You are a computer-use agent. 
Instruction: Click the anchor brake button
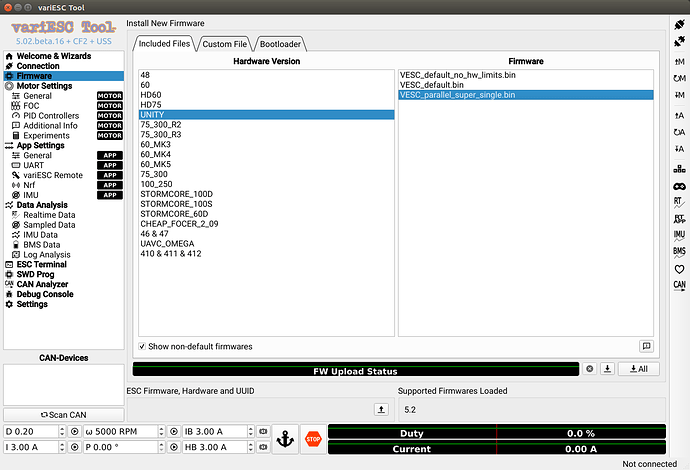coord(285,439)
